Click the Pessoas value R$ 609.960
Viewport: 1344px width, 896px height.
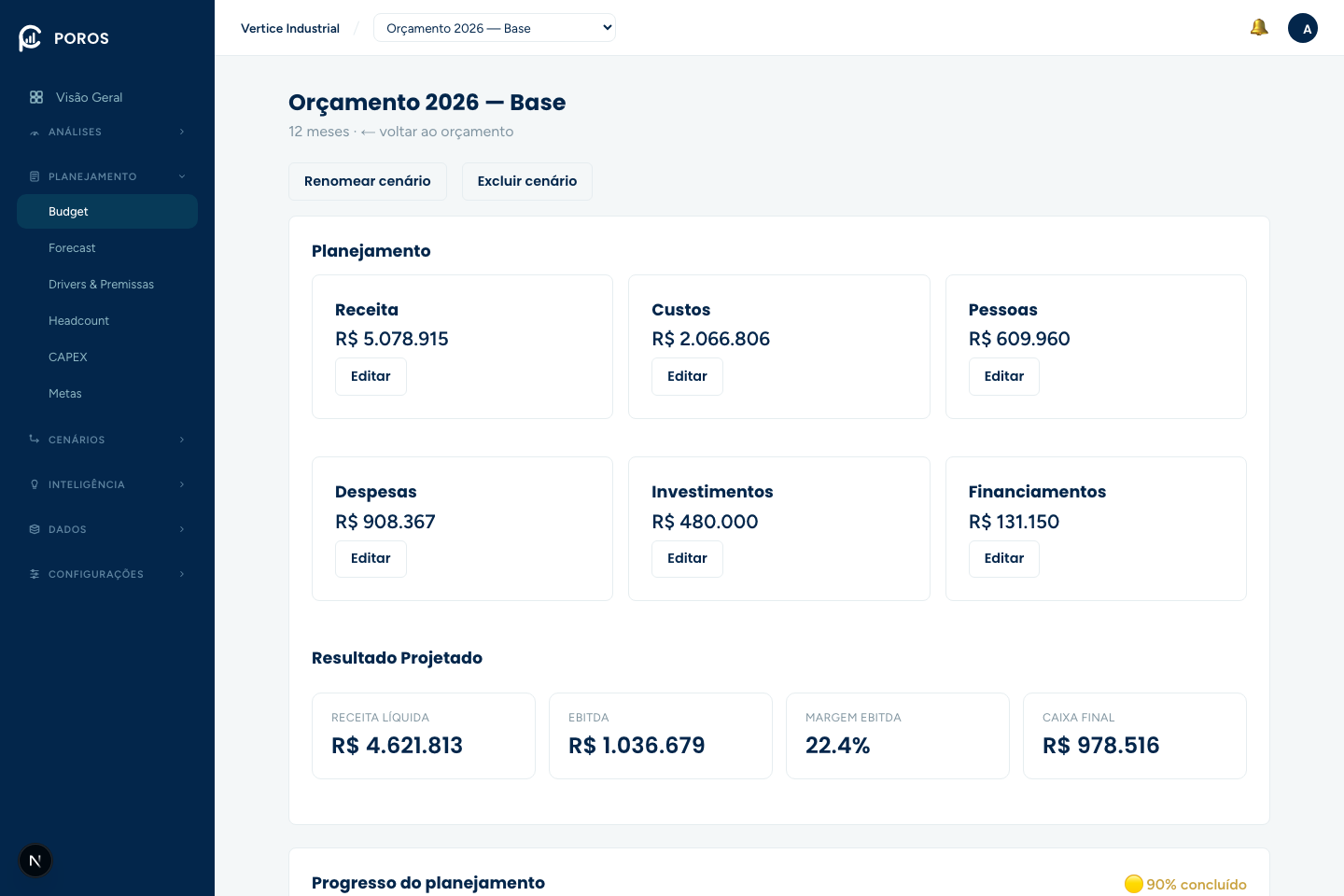tap(1019, 339)
